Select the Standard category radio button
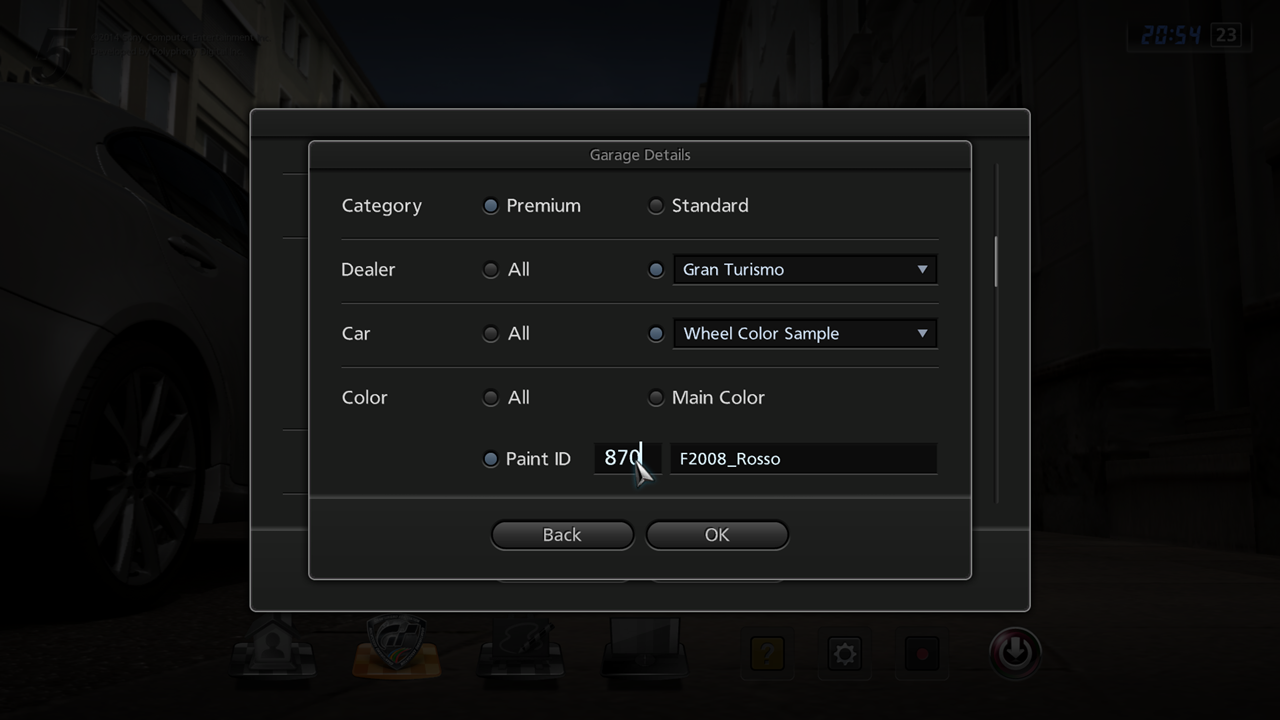The height and width of the screenshot is (720, 1280). 655,206
